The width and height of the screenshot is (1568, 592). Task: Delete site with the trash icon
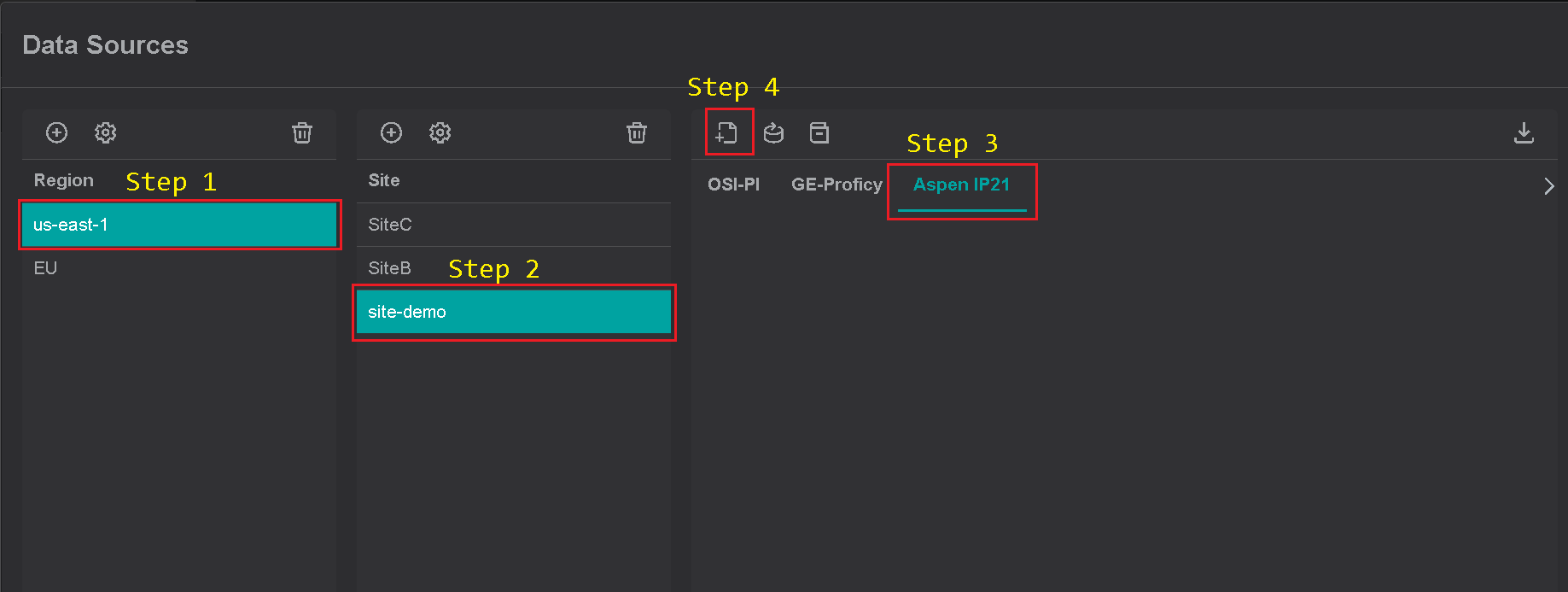click(637, 132)
